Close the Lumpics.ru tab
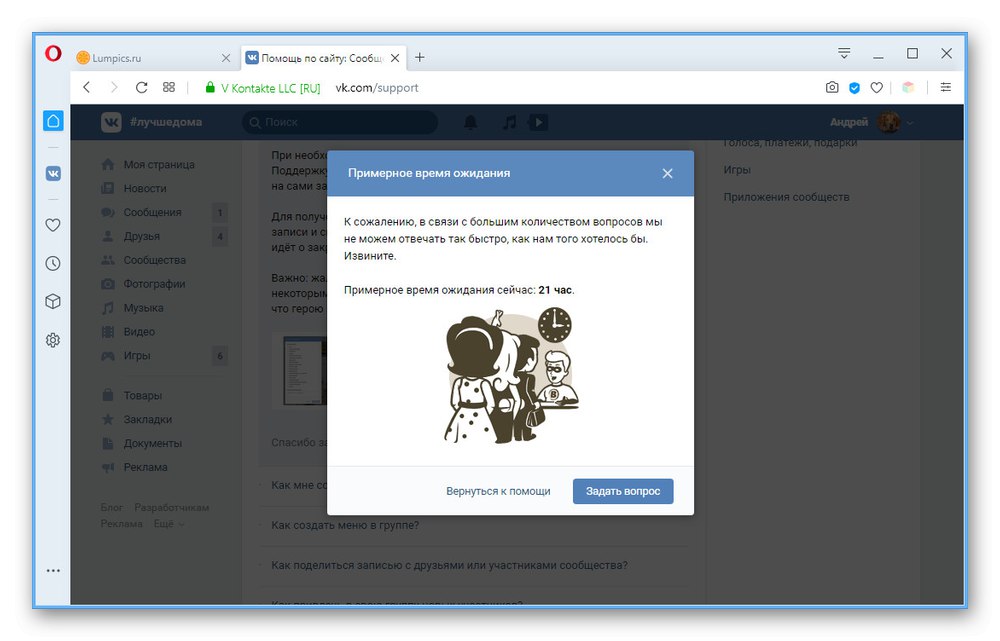1000x641 pixels. 226,58
